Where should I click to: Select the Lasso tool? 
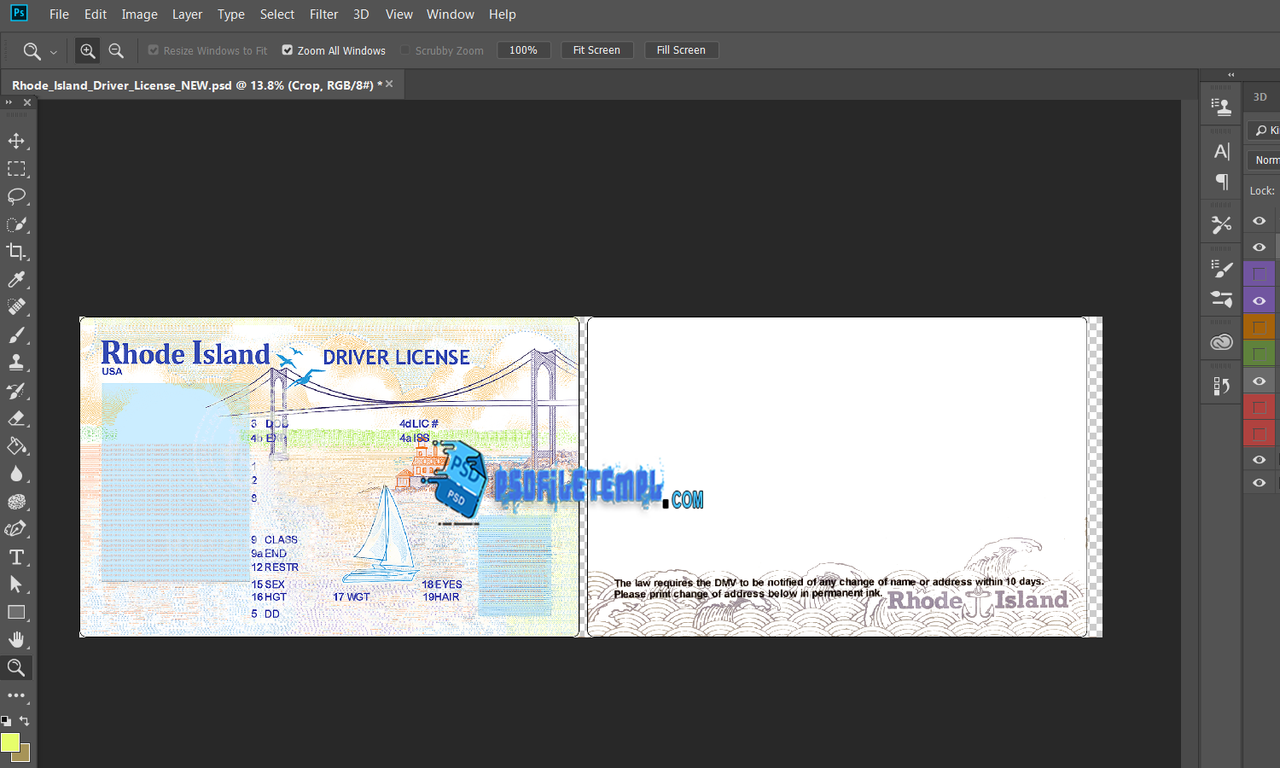pyautogui.click(x=16, y=196)
